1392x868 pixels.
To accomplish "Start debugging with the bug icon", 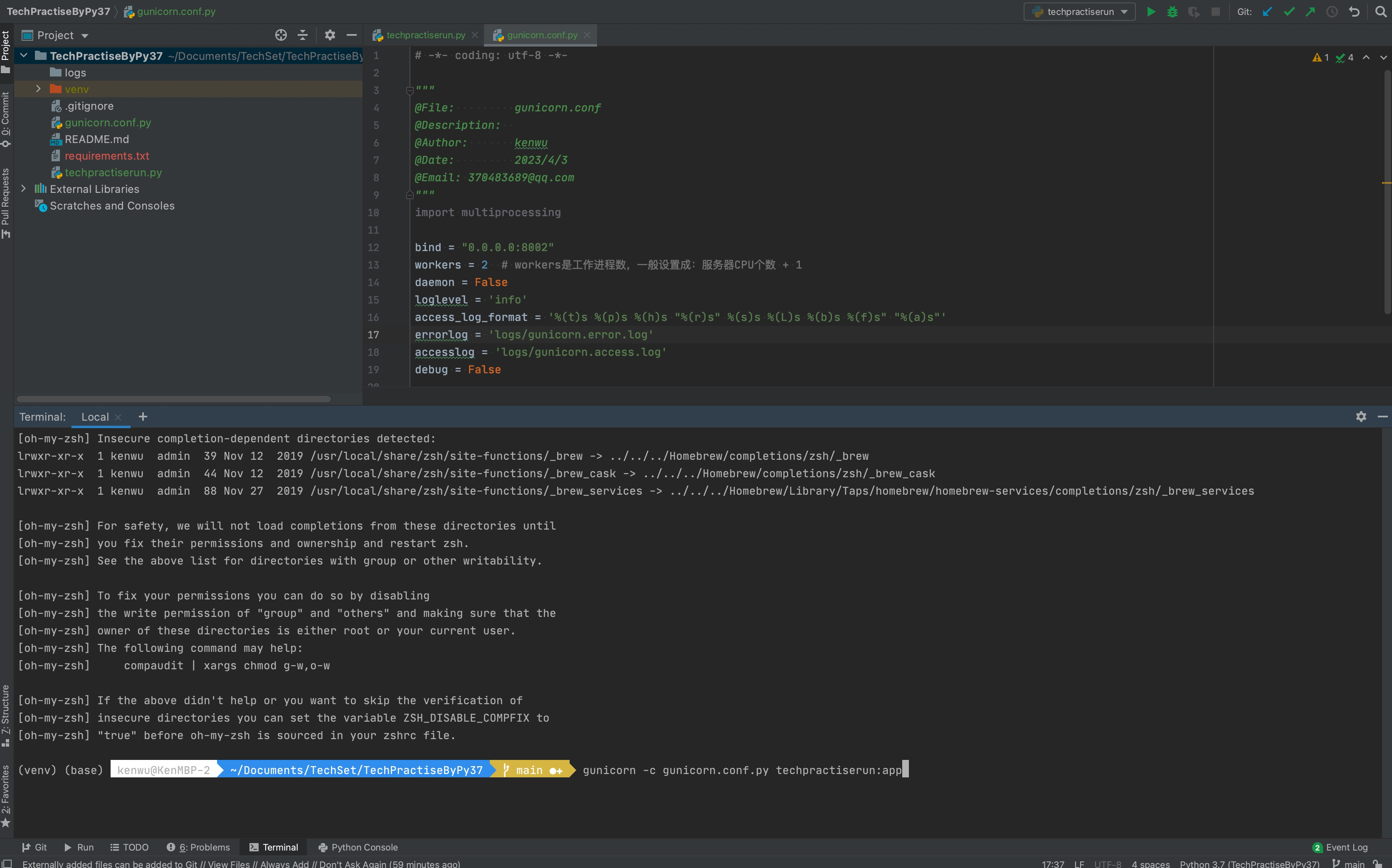I will [x=1172, y=12].
